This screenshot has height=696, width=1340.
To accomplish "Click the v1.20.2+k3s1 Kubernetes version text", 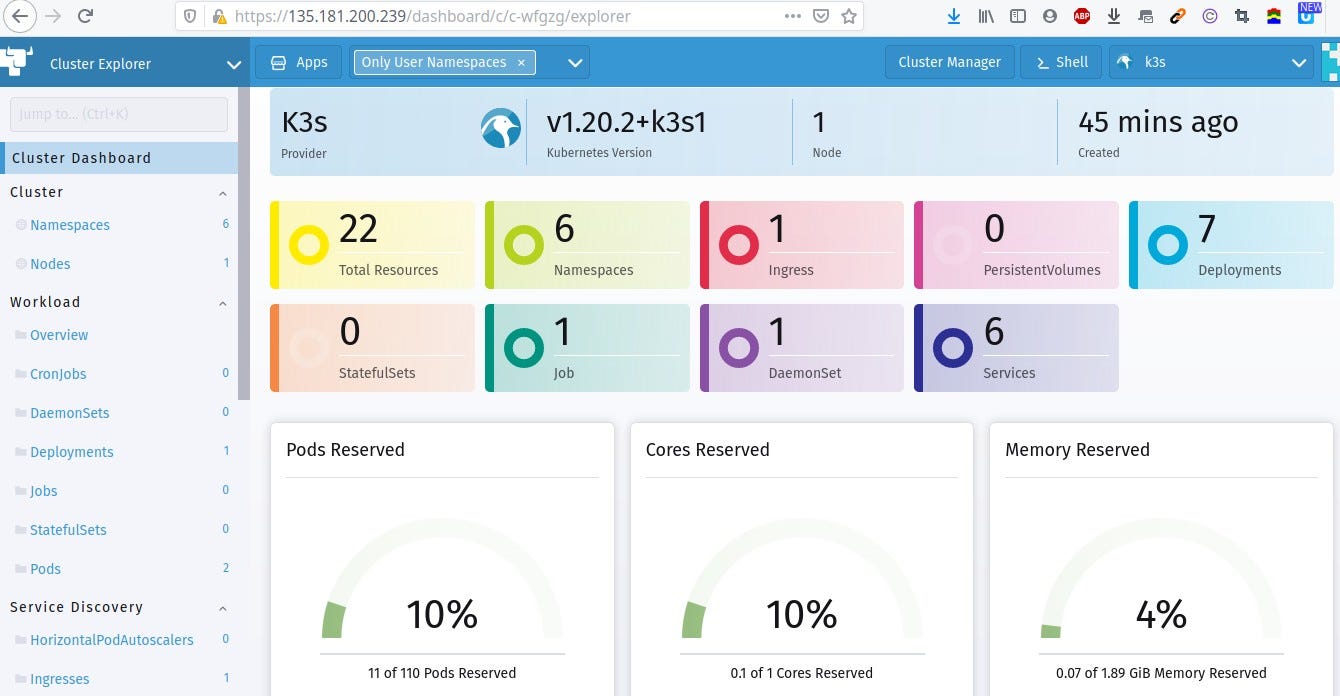I will (627, 122).
